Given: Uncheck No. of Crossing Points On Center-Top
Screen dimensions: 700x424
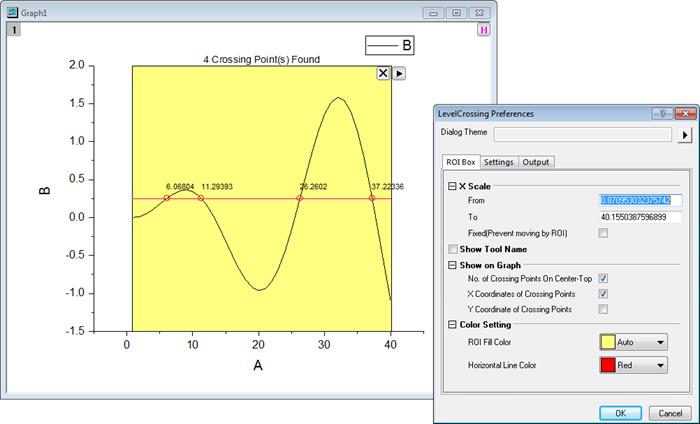Looking at the screenshot, I should (x=603, y=279).
